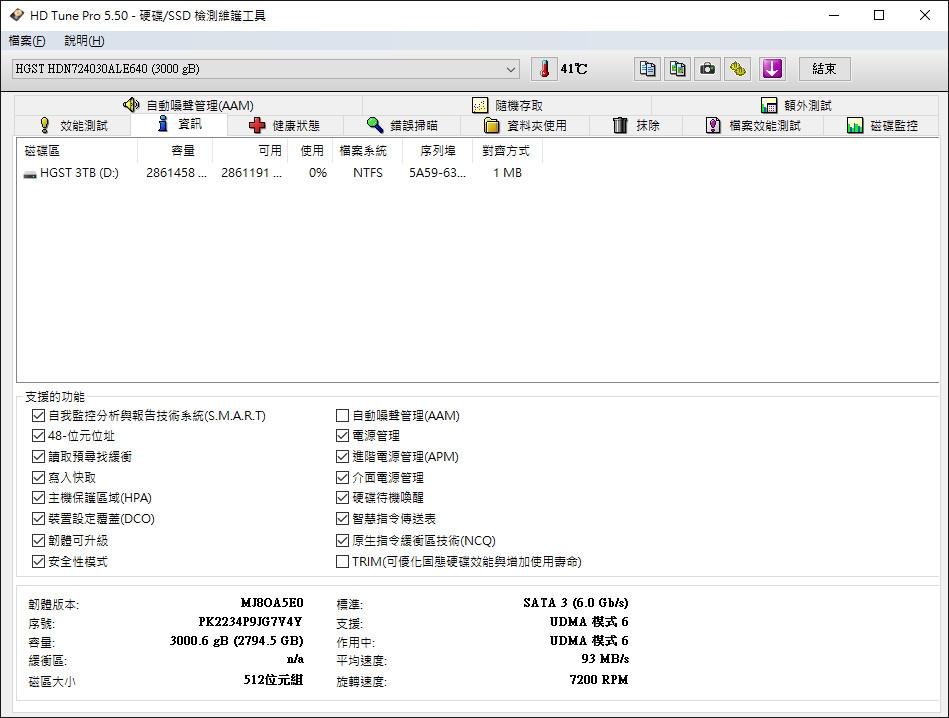Click the 結束 exit button
949x718 pixels.
pos(824,69)
